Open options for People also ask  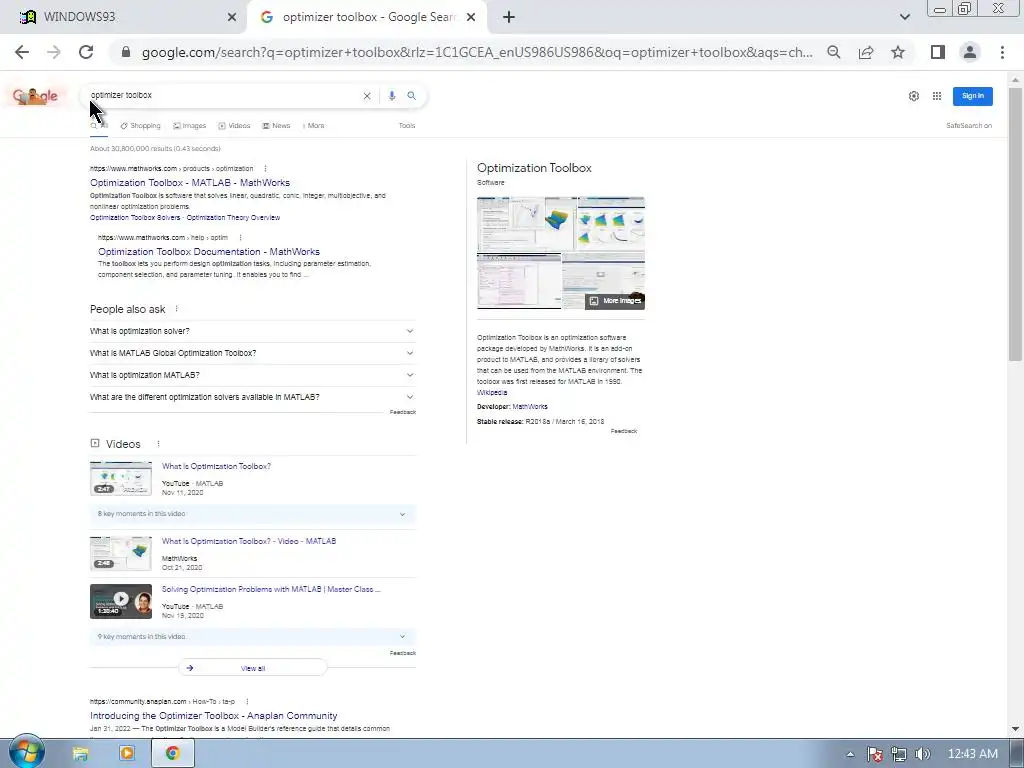point(176,309)
